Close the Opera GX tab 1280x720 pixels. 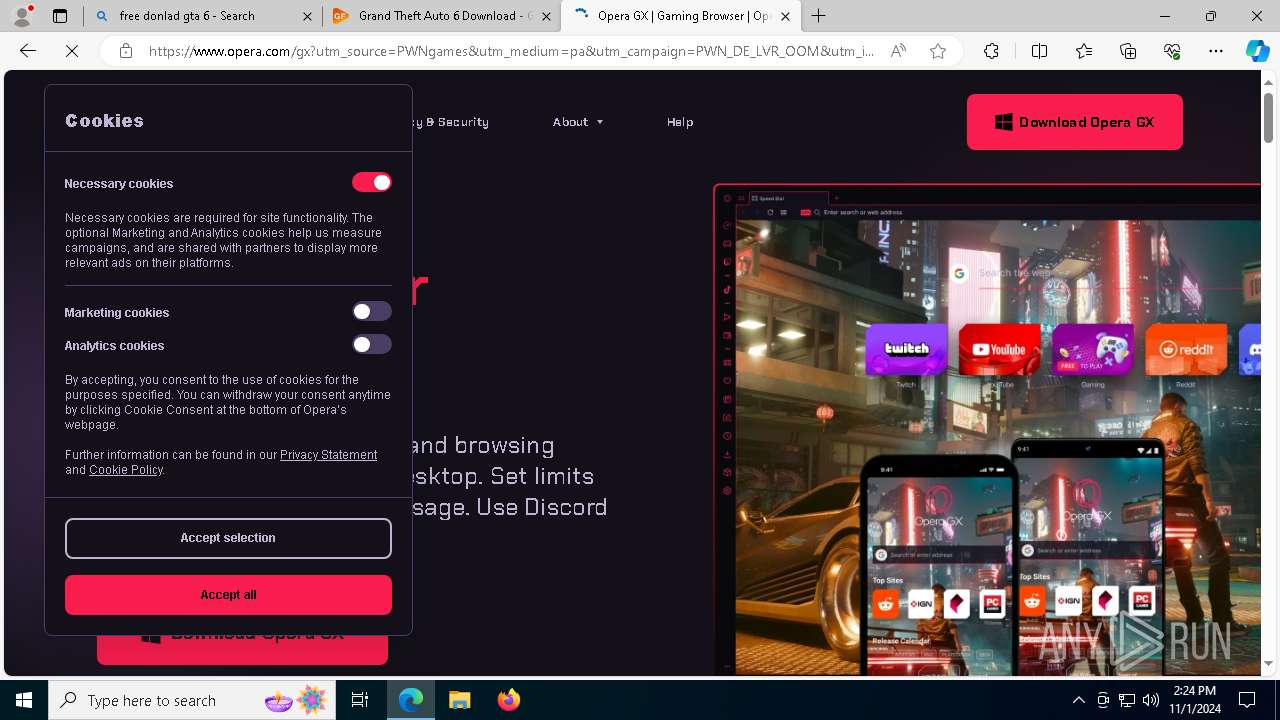pyautogui.click(x=785, y=16)
